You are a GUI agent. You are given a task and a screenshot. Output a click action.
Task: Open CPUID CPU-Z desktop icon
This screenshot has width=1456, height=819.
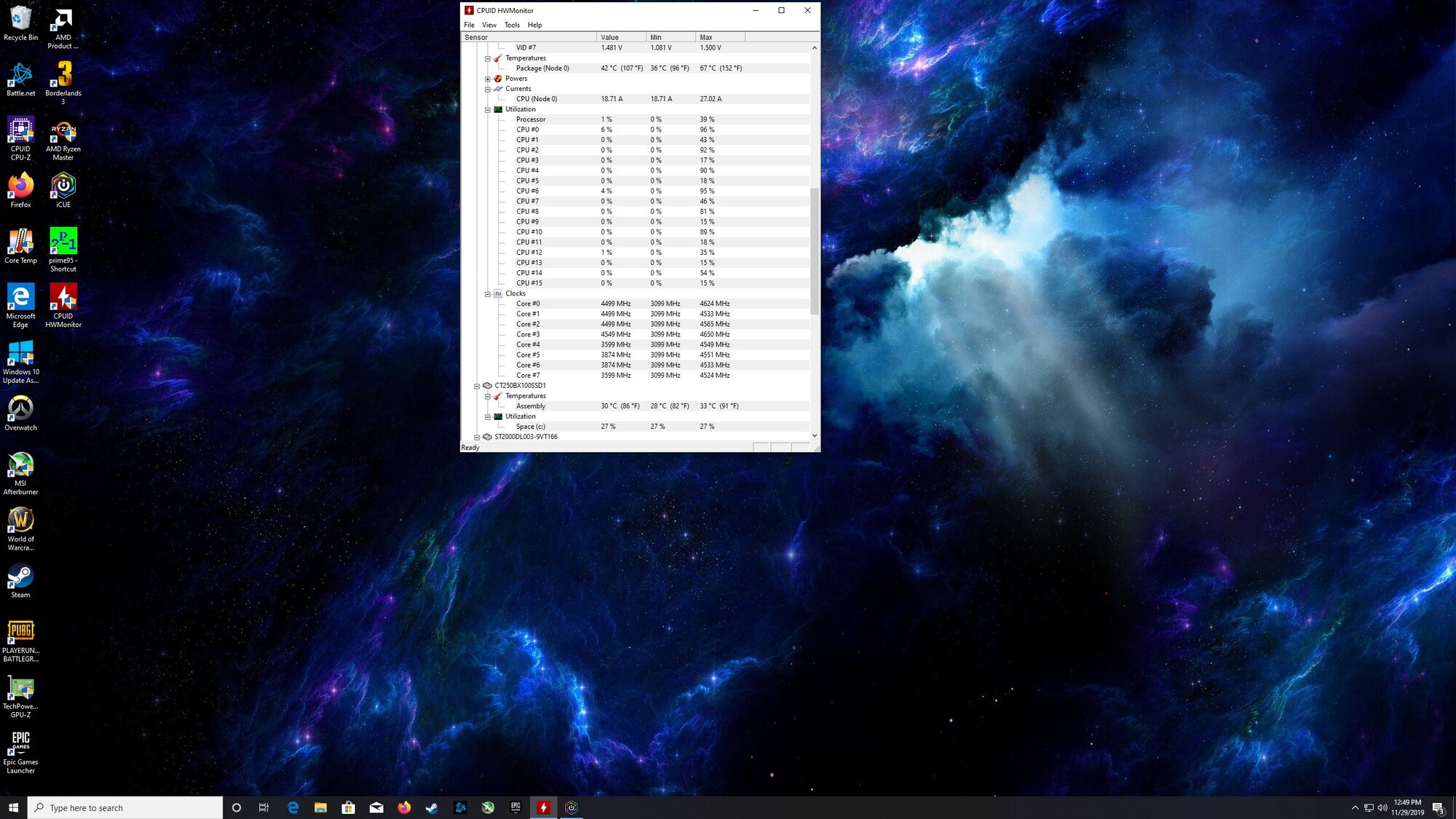click(x=20, y=131)
